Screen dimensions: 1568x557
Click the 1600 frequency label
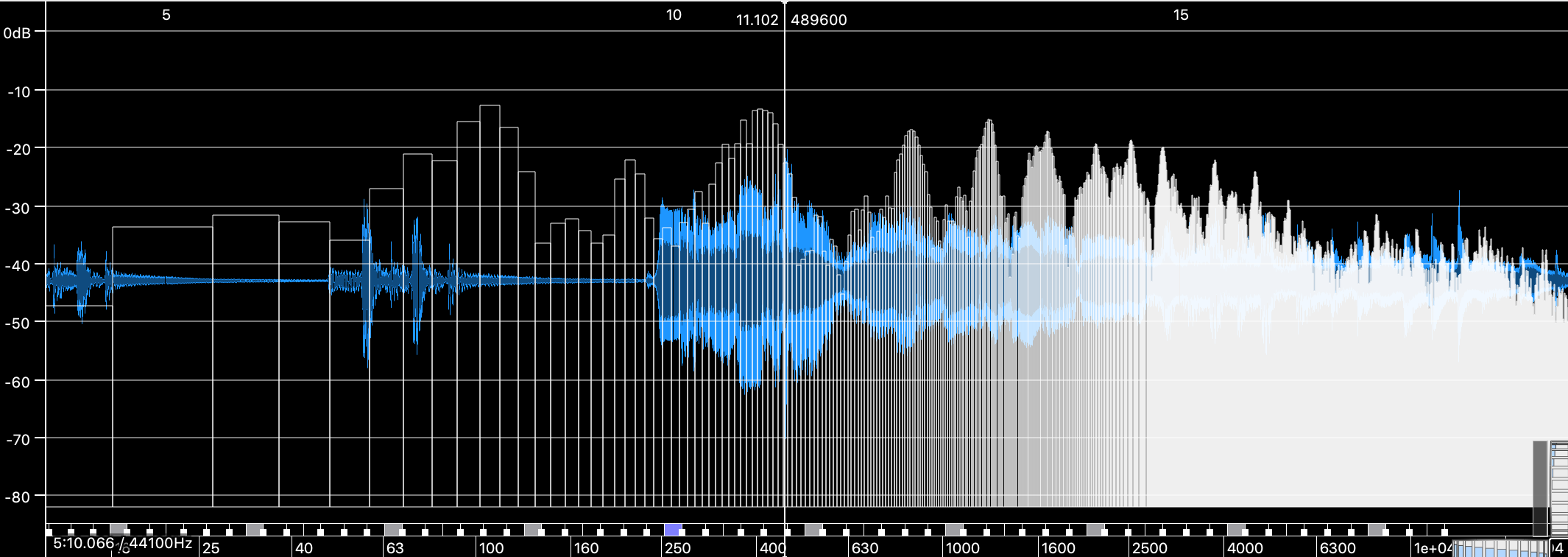pyautogui.click(x=1059, y=548)
